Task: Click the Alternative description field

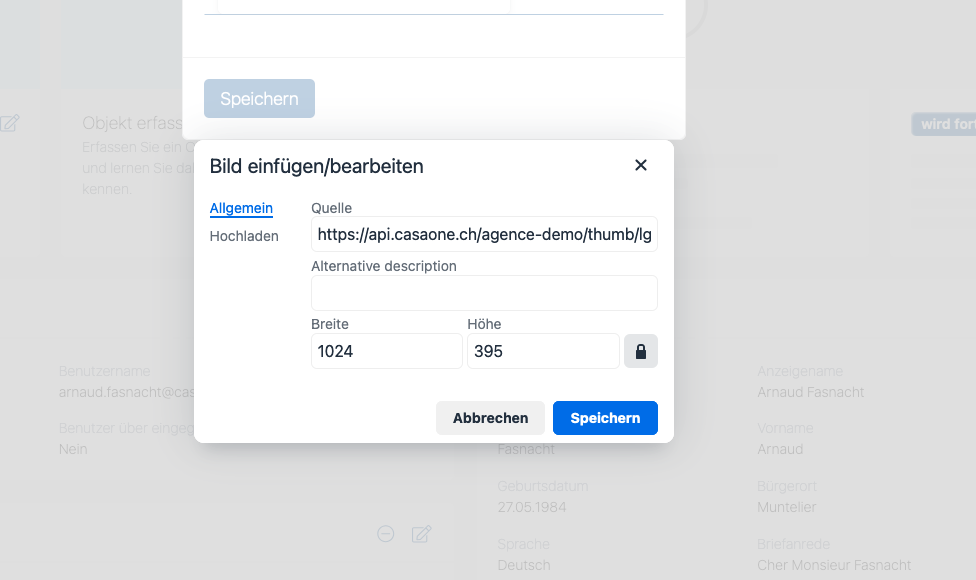Action: point(484,293)
